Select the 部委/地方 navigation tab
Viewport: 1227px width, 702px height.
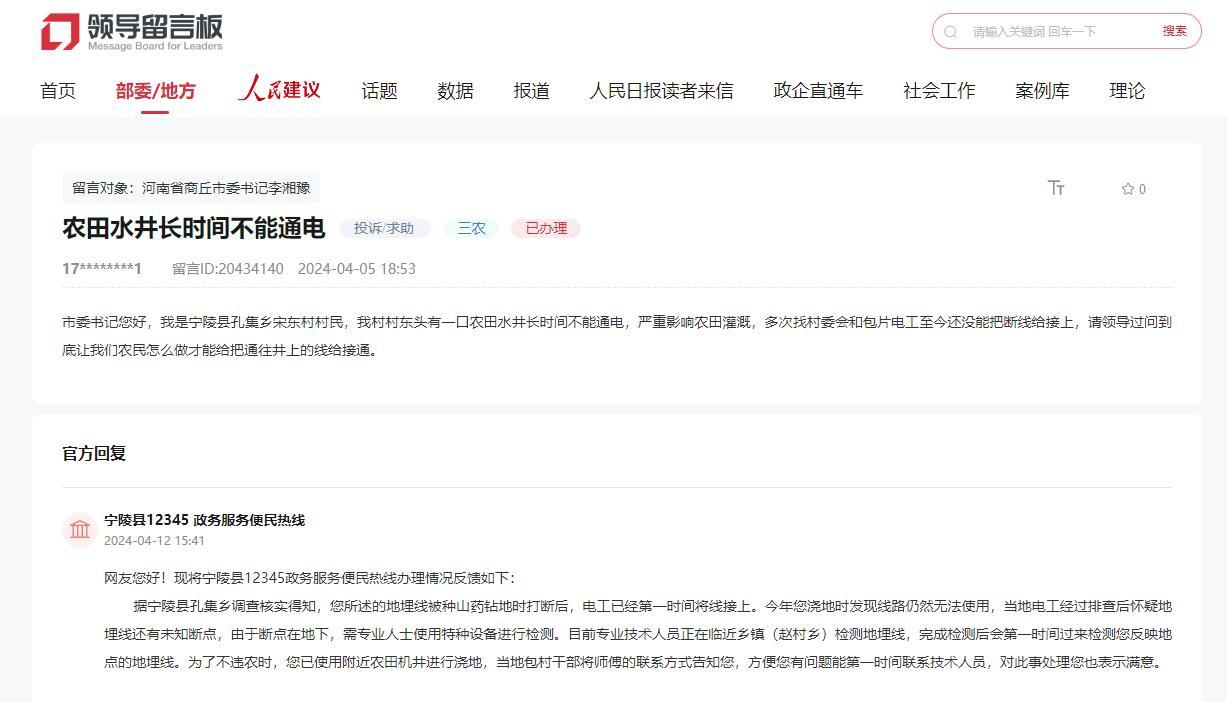tap(155, 91)
